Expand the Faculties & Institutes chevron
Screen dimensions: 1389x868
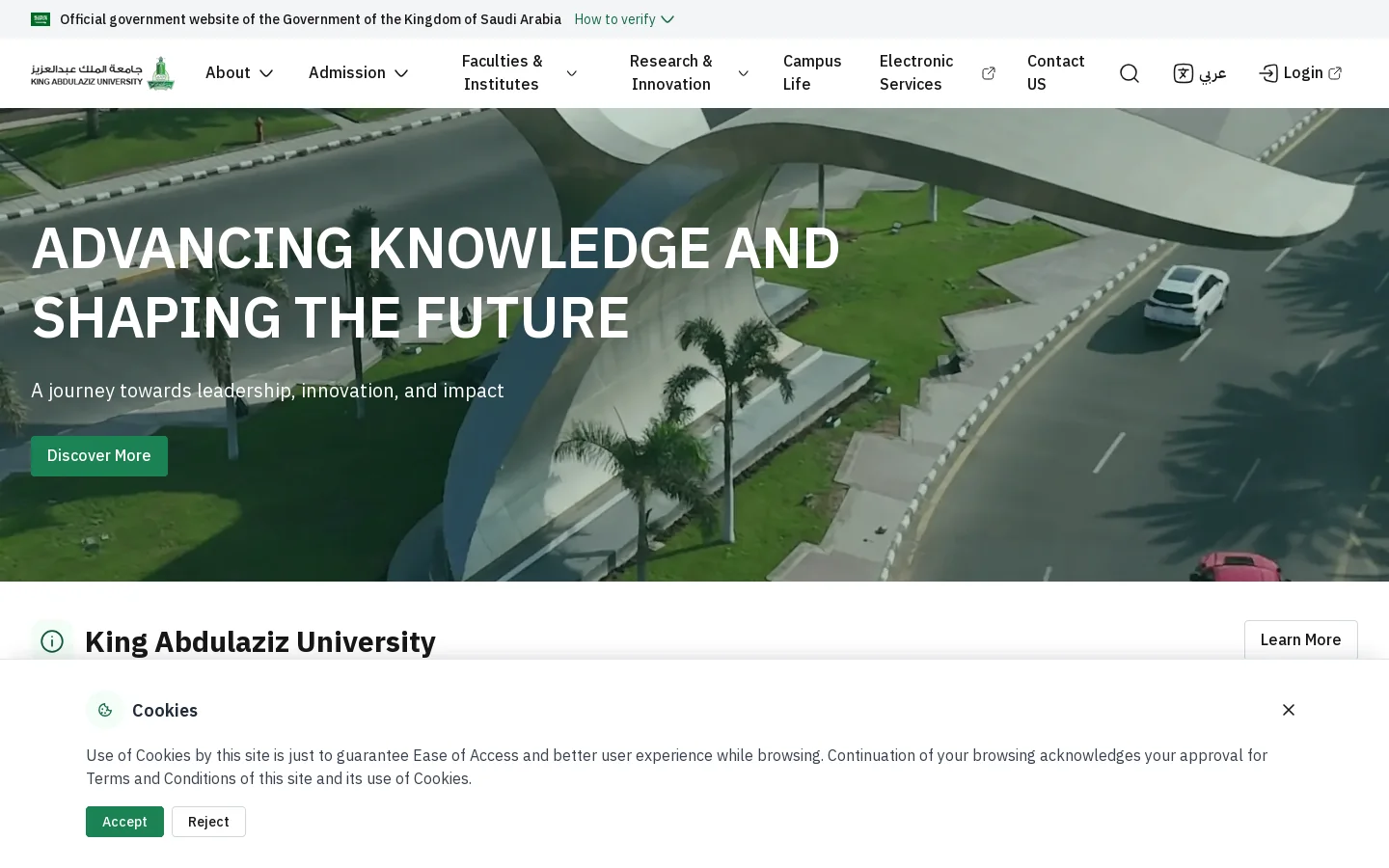pyautogui.click(x=572, y=73)
